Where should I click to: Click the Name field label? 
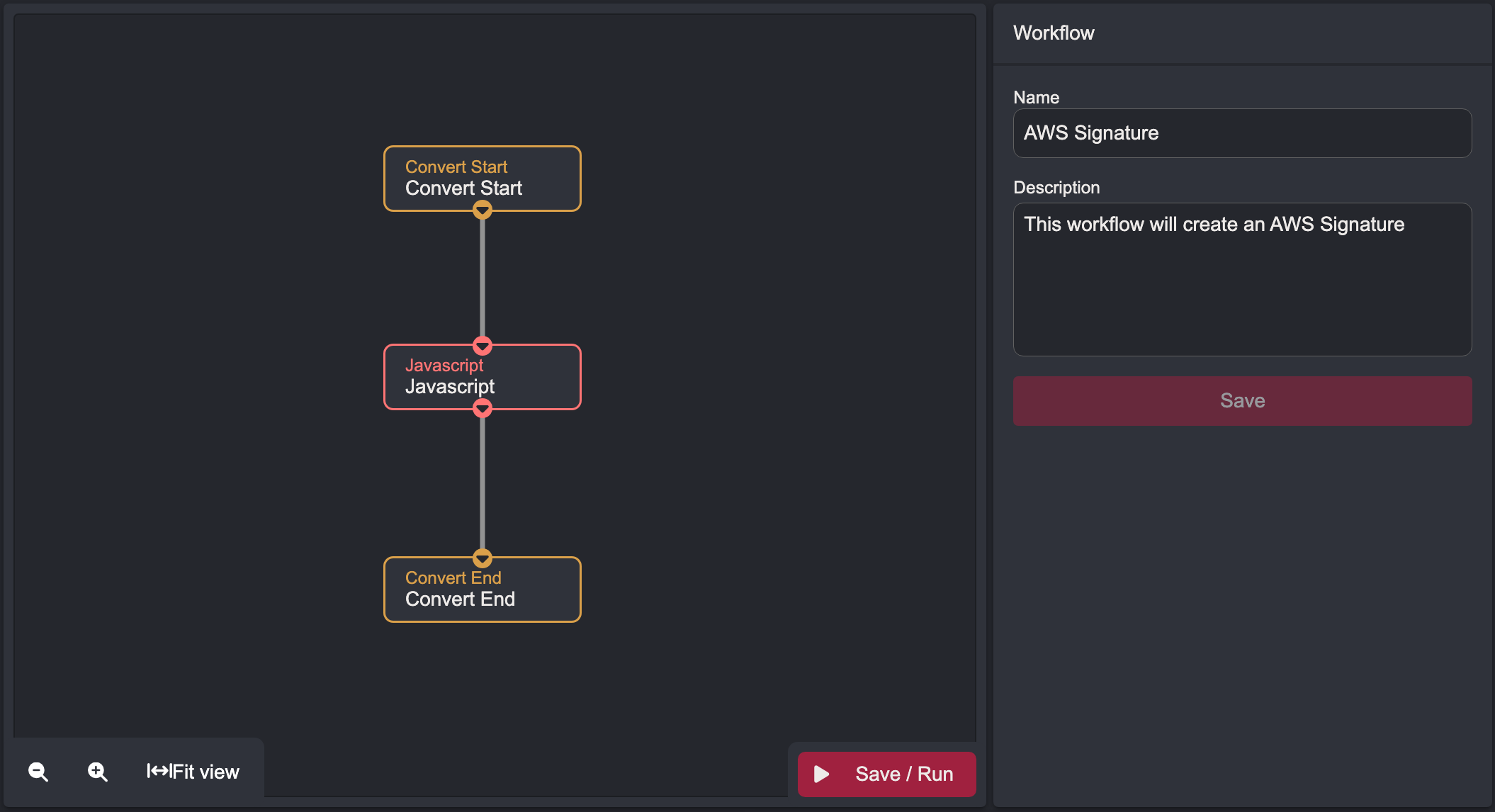coord(1036,97)
